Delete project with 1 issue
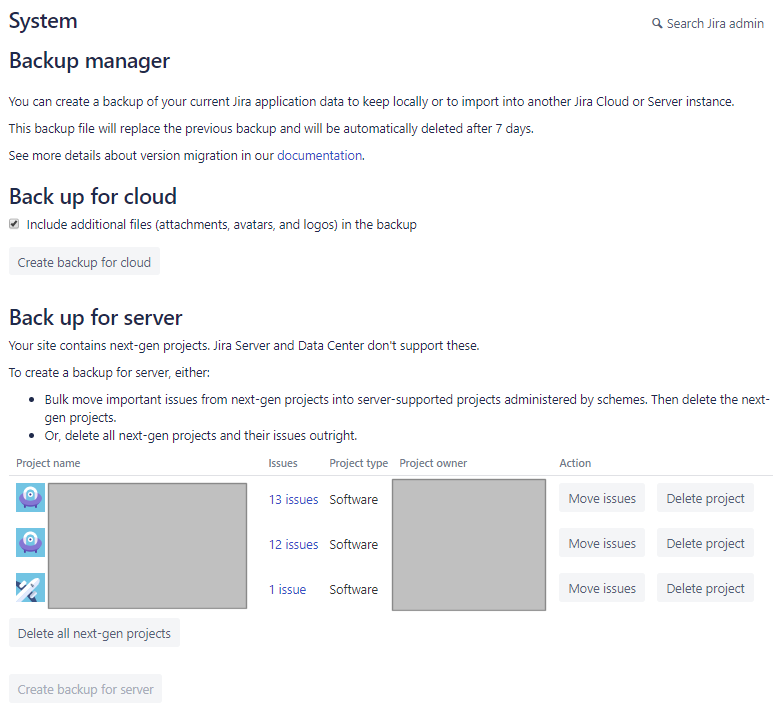The height and width of the screenshot is (710, 780). (705, 588)
